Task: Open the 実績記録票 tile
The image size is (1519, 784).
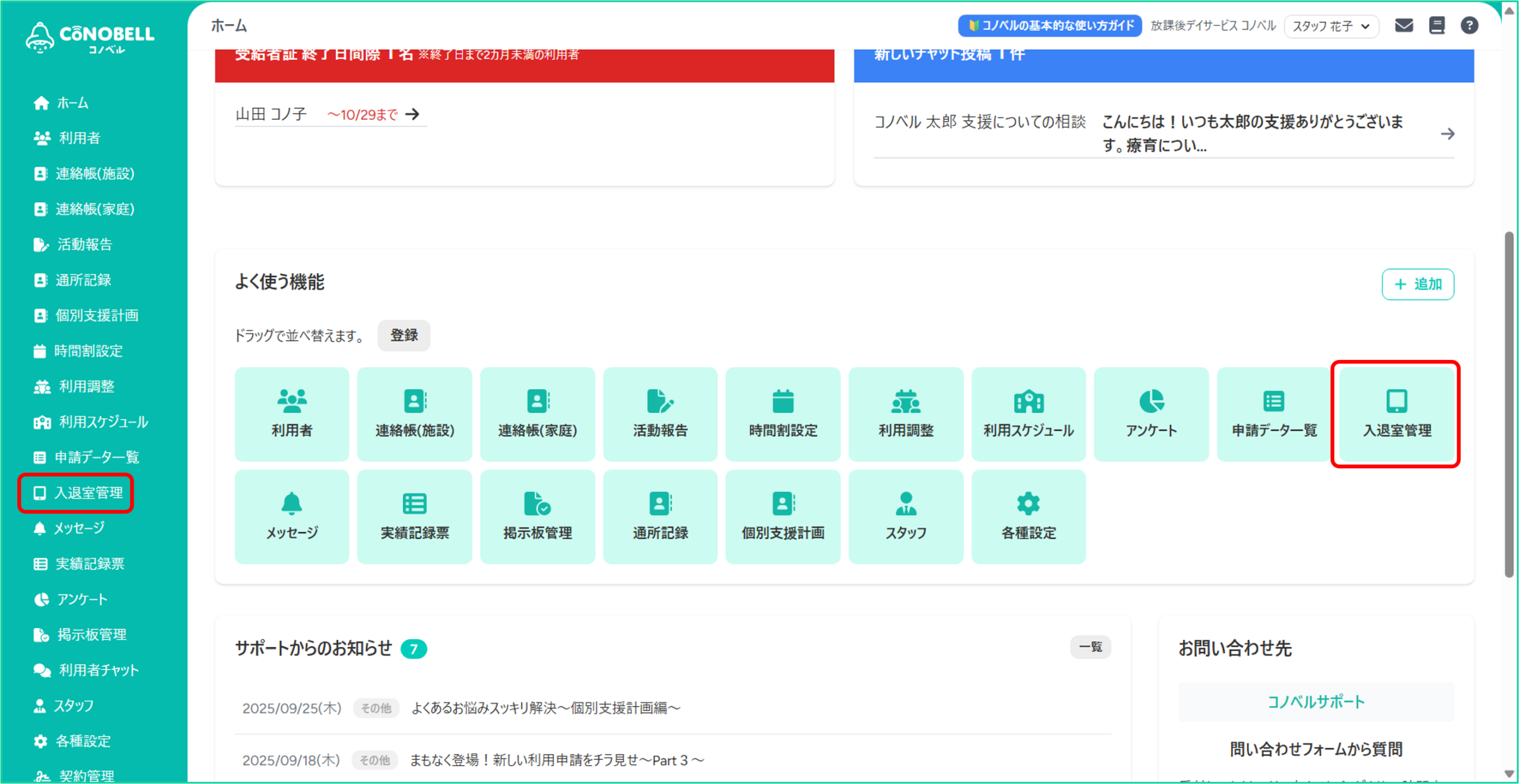Action: pyautogui.click(x=415, y=517)
